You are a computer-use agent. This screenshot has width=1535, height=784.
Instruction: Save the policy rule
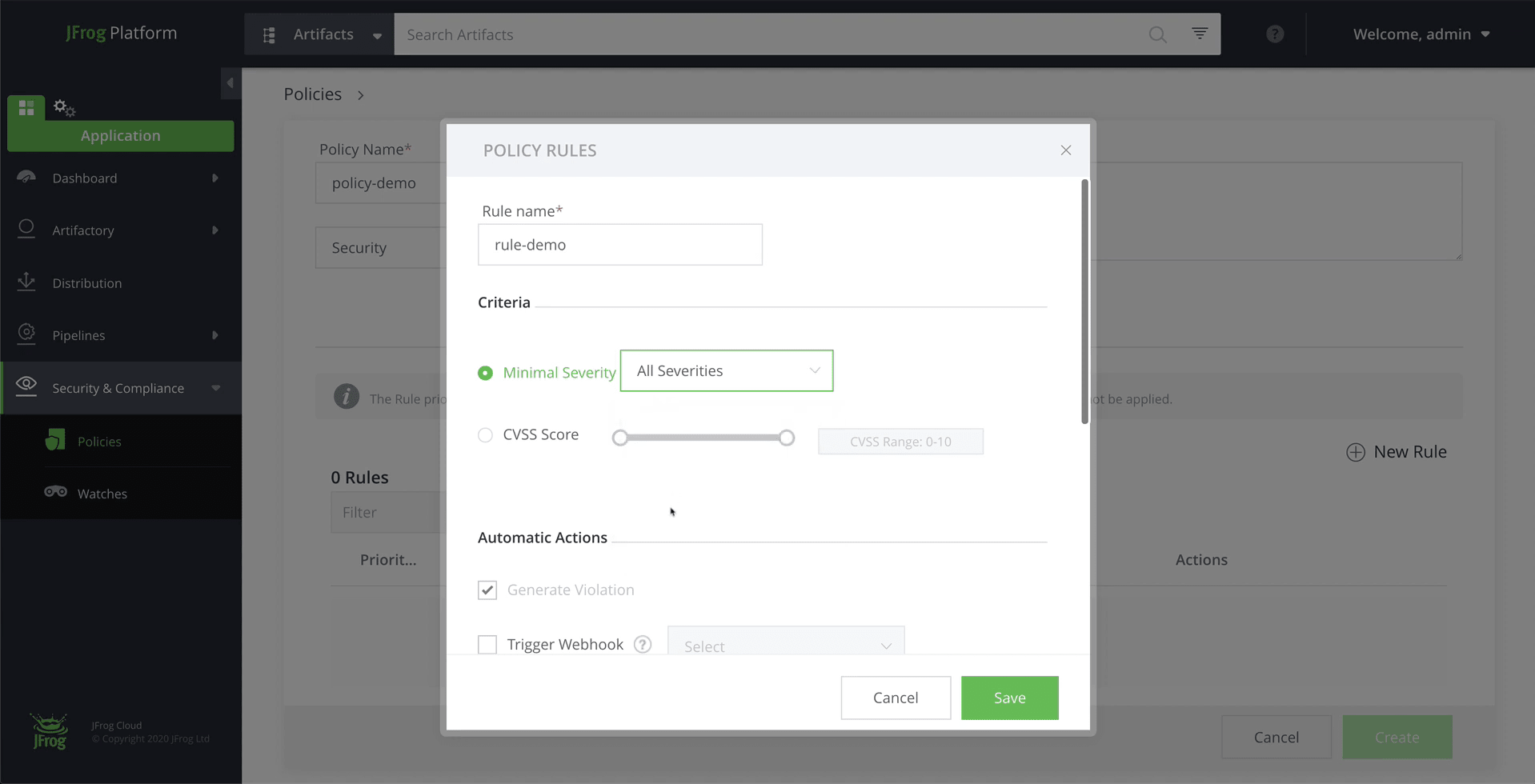point(1008,698)
